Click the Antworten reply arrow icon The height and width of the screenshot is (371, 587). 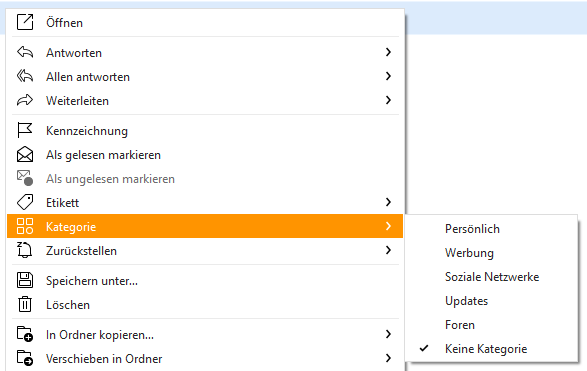pos(25,52)
